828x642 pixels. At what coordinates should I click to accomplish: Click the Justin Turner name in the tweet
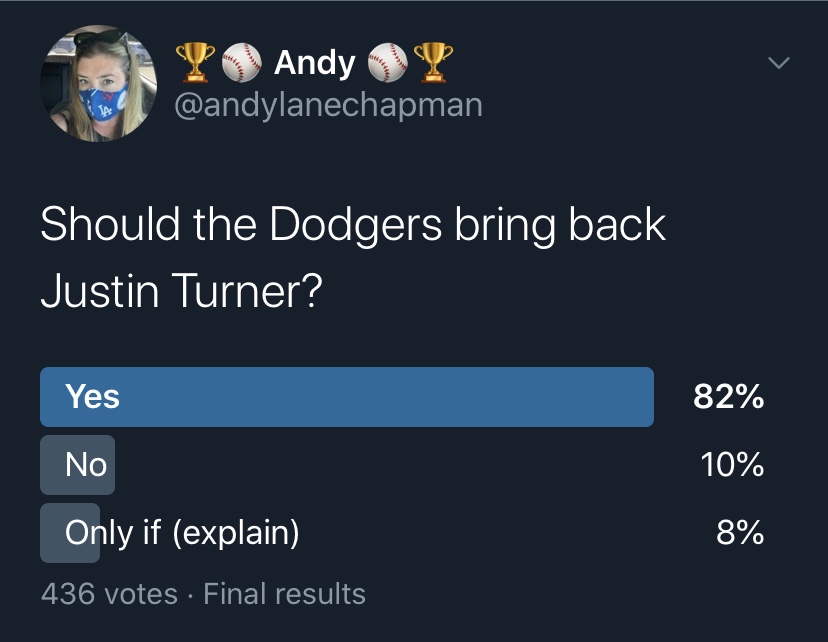coord(168,290)
